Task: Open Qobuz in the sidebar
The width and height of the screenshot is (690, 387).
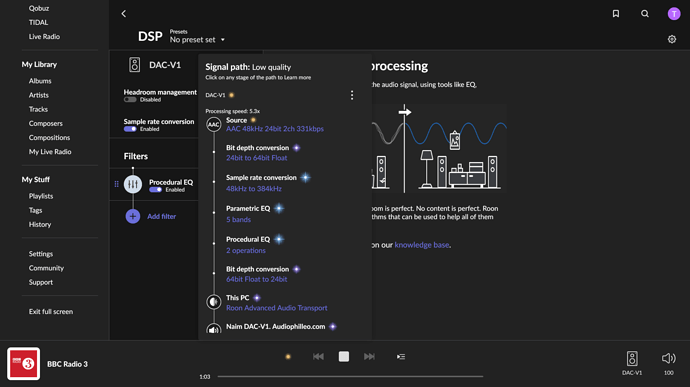Action: 39,8
